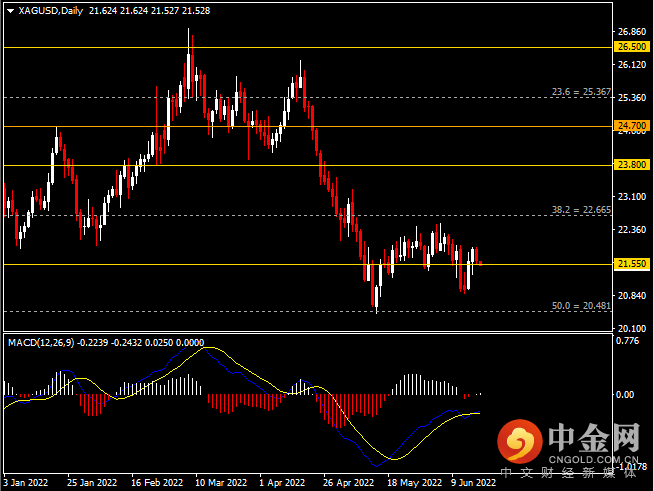Click the 16 Feb 2022 date label
654x491 pixels.
(x=157, y=483)
